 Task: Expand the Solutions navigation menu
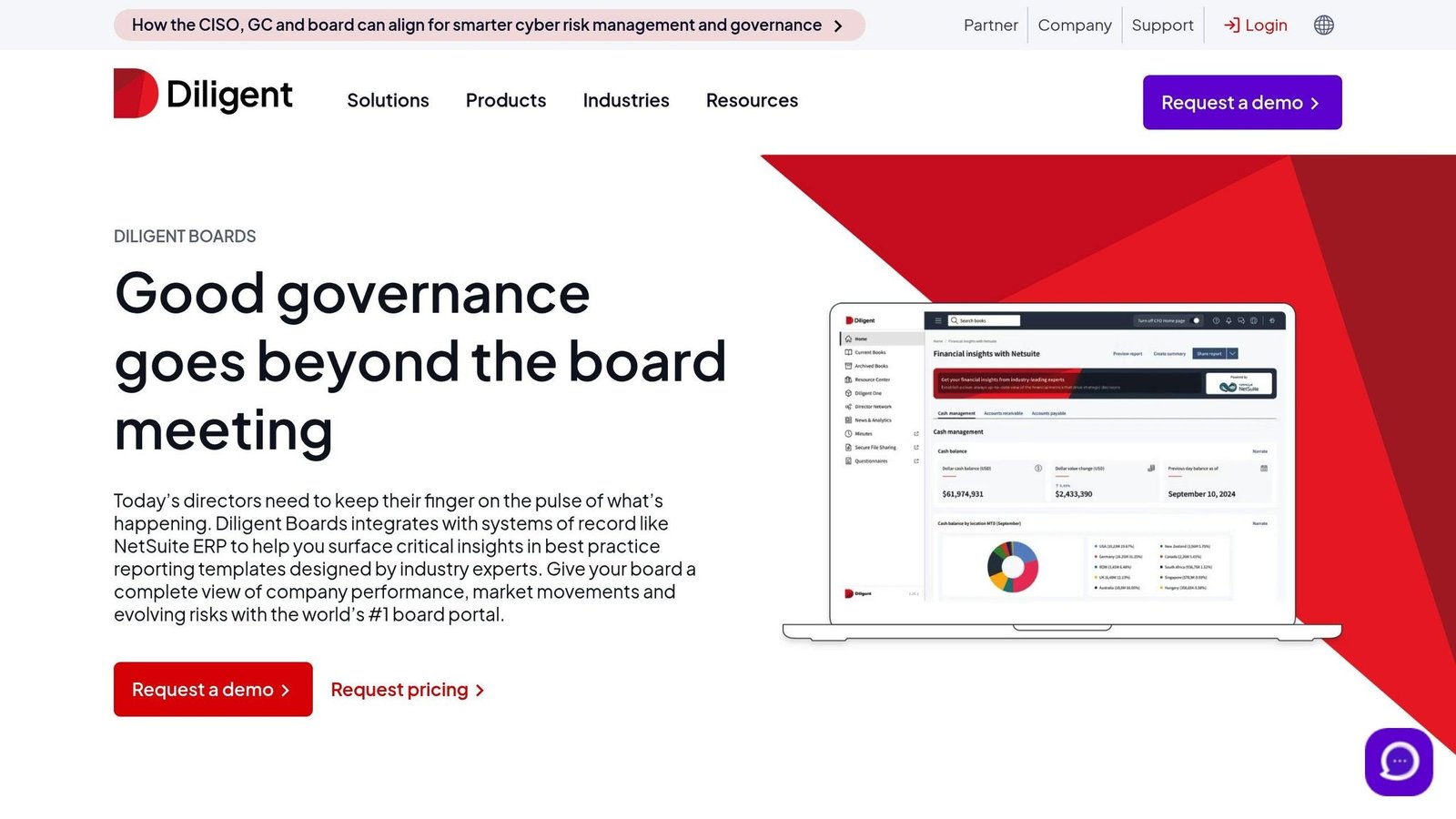[388, 100]
